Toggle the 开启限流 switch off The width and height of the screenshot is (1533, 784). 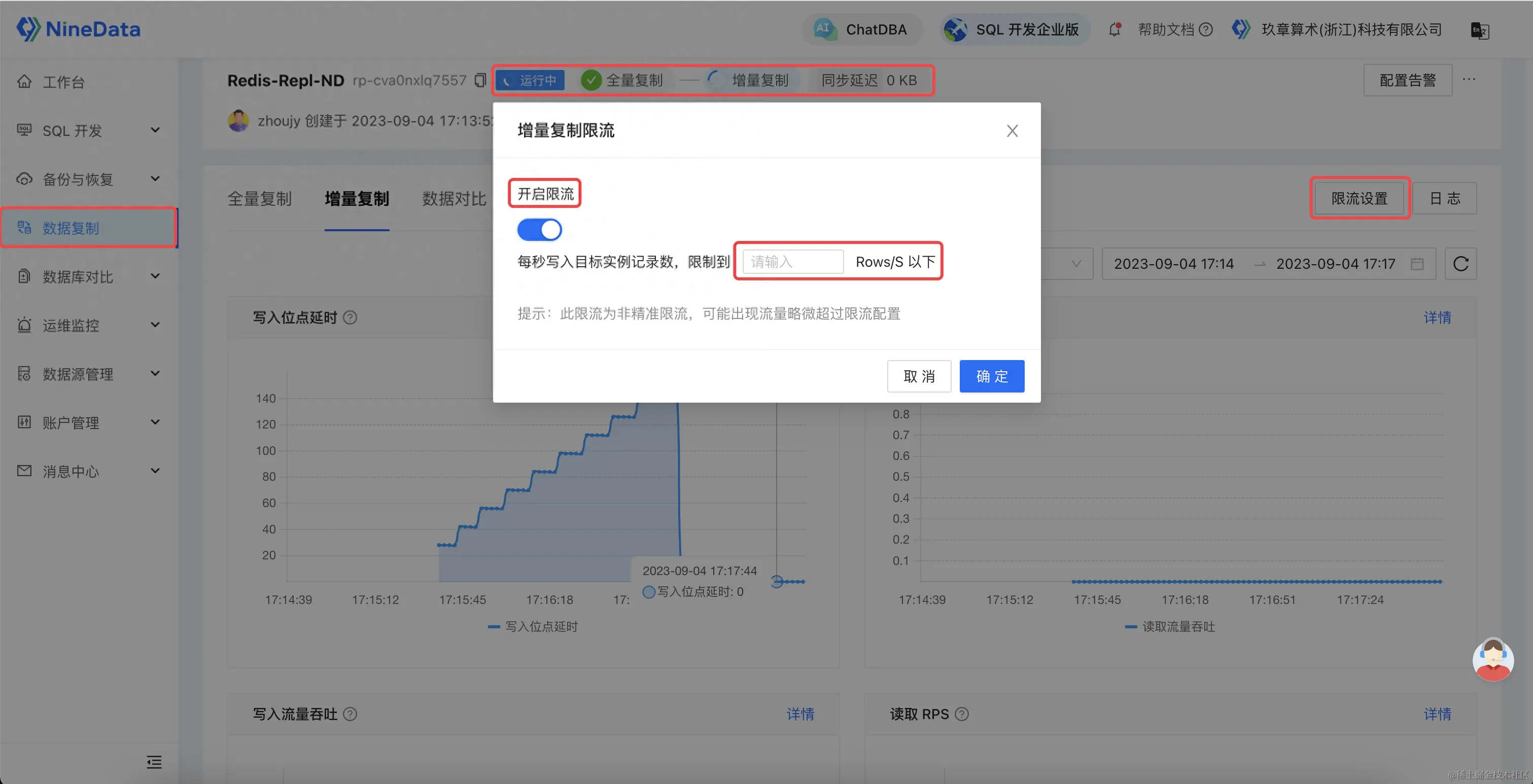click(x=539, y=230)
